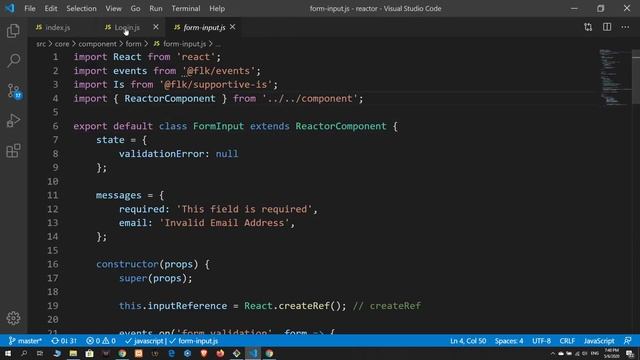Select language mode JavaScript in status bar
Screen dimensions: 640x360
coord(599,341)
